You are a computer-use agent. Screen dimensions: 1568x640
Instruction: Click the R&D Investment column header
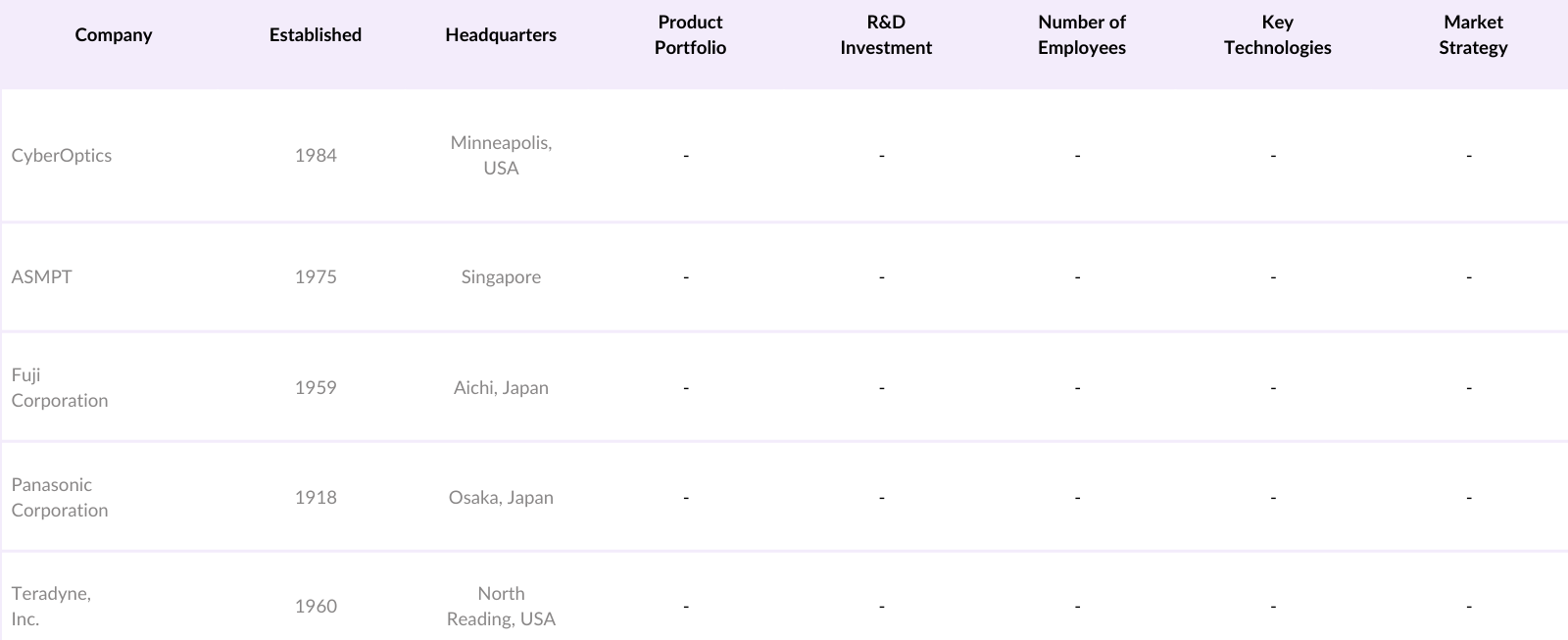click(886, 35)
